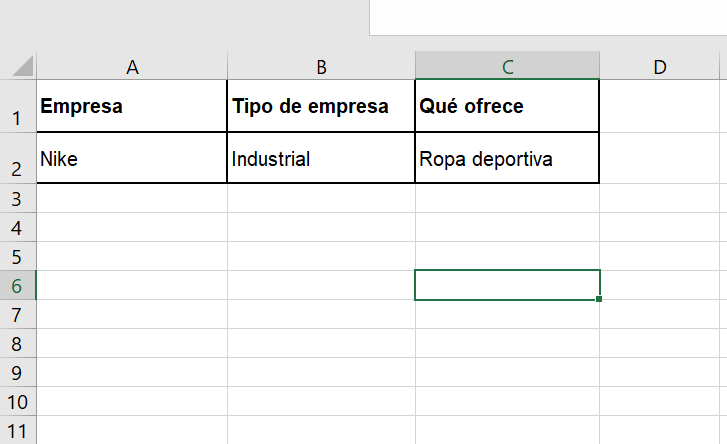
Task: Select row 11 header
Action: click(x=17, y=431)
